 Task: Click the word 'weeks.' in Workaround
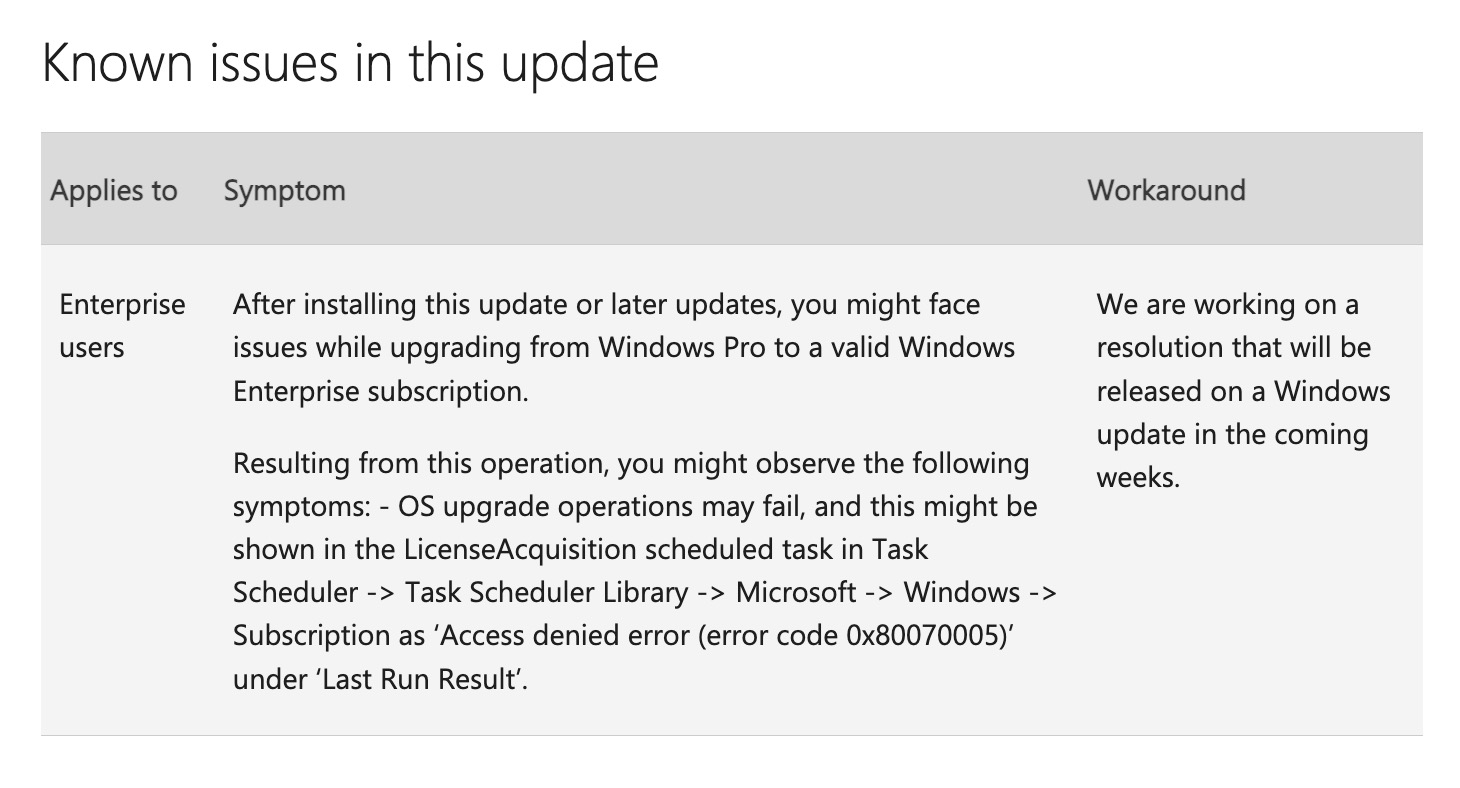[x=1138, y=477]
